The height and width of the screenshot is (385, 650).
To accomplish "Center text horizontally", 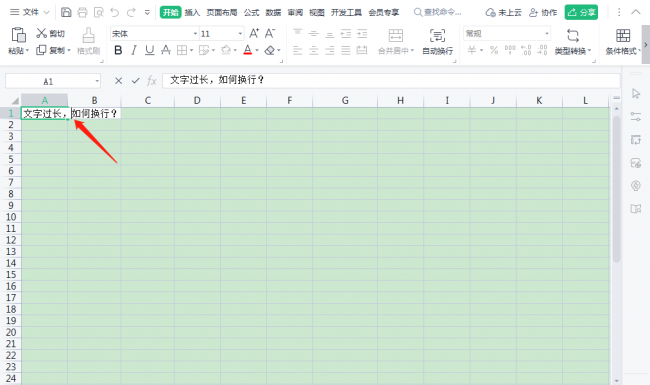I will coord(314,51).
